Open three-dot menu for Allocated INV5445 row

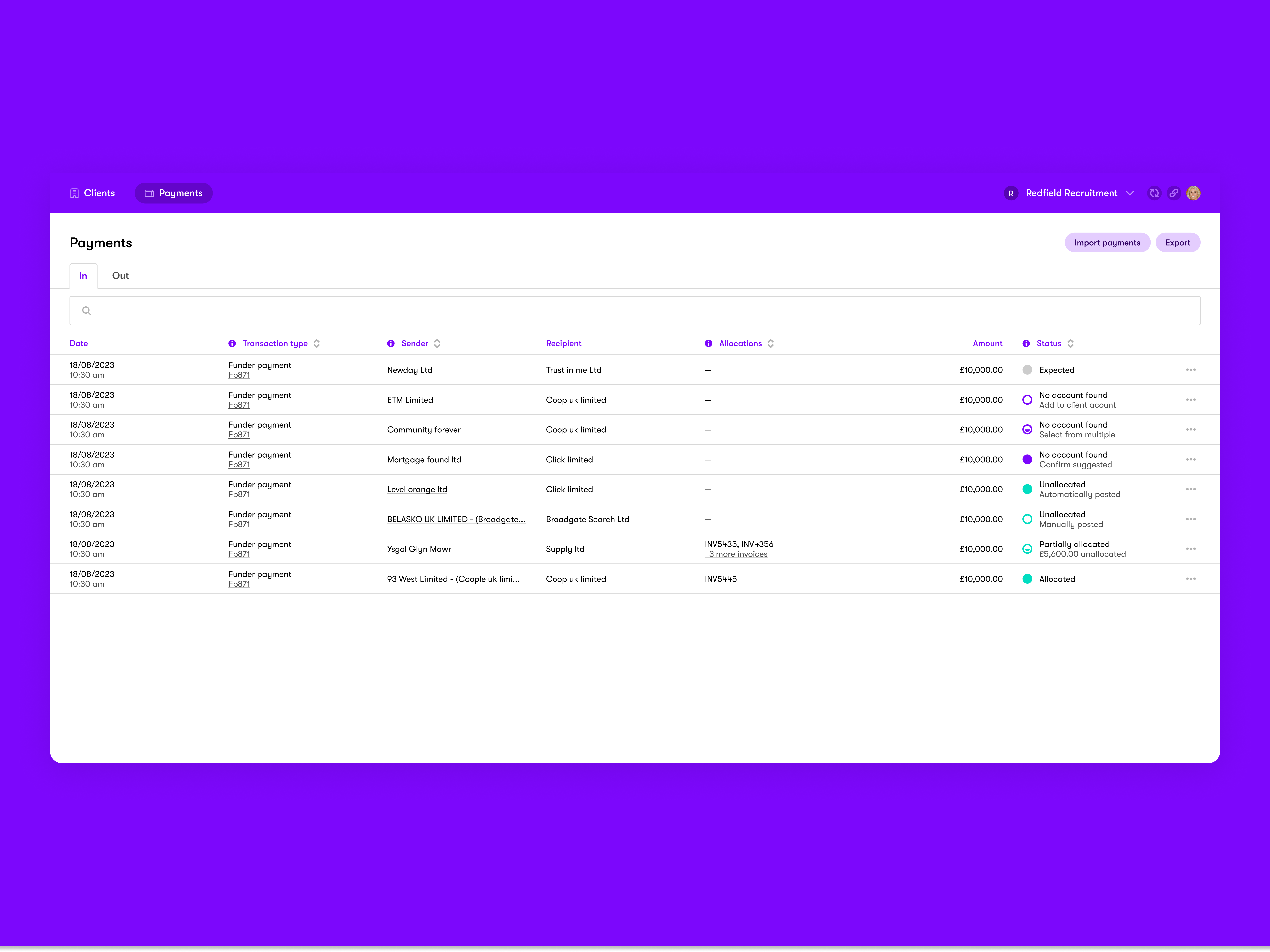[1191, 578]
